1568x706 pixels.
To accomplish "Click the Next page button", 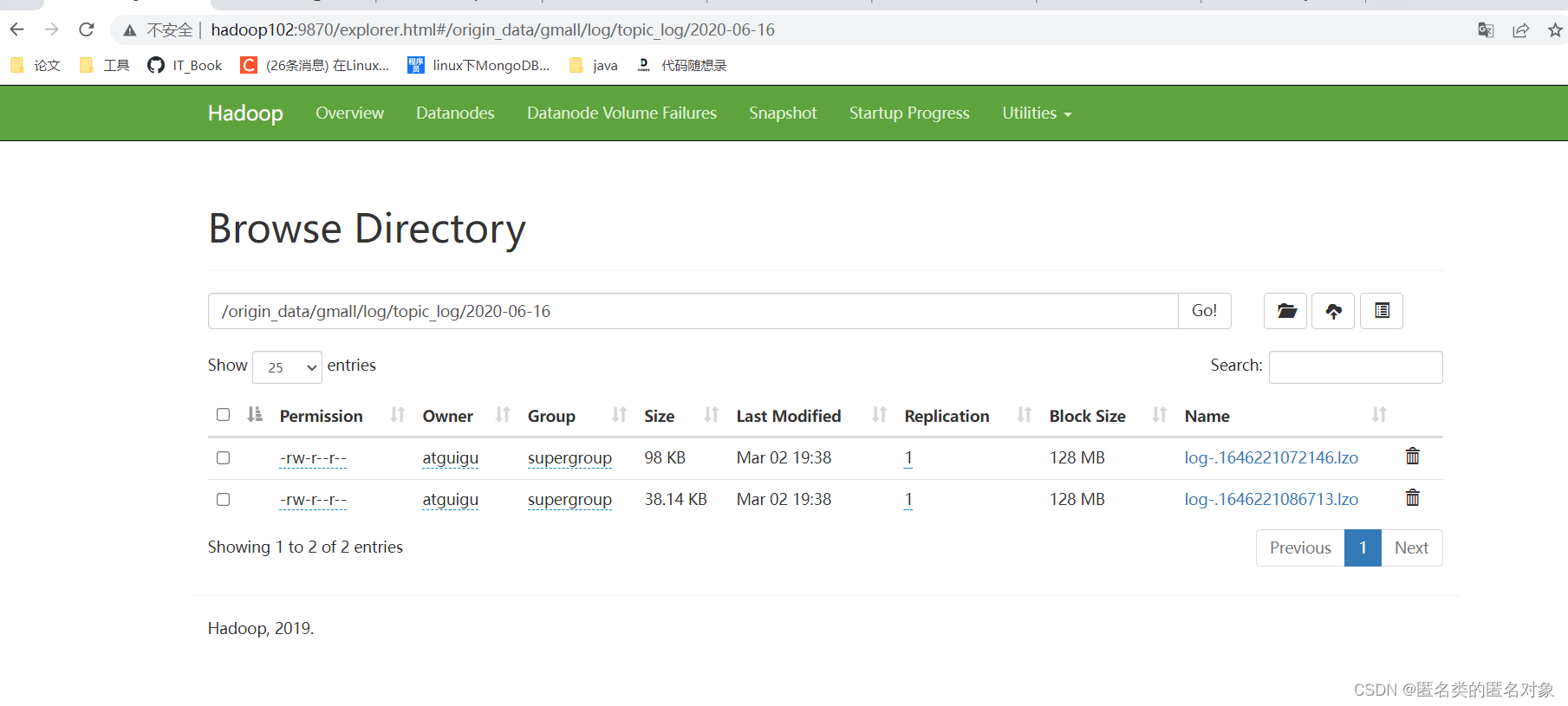I will point(1411,547).
